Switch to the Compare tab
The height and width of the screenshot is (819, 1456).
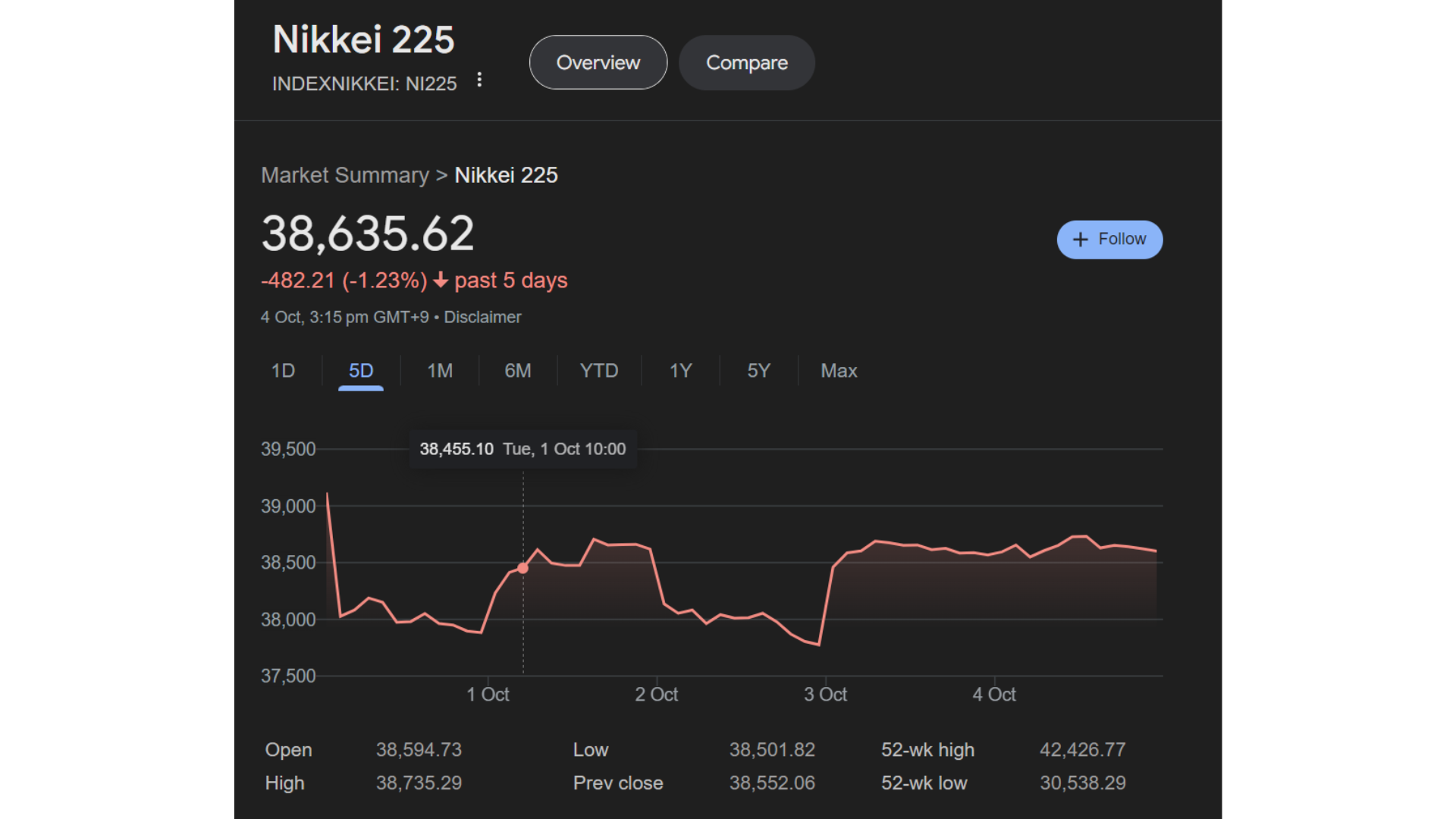(x=746, y=62)
